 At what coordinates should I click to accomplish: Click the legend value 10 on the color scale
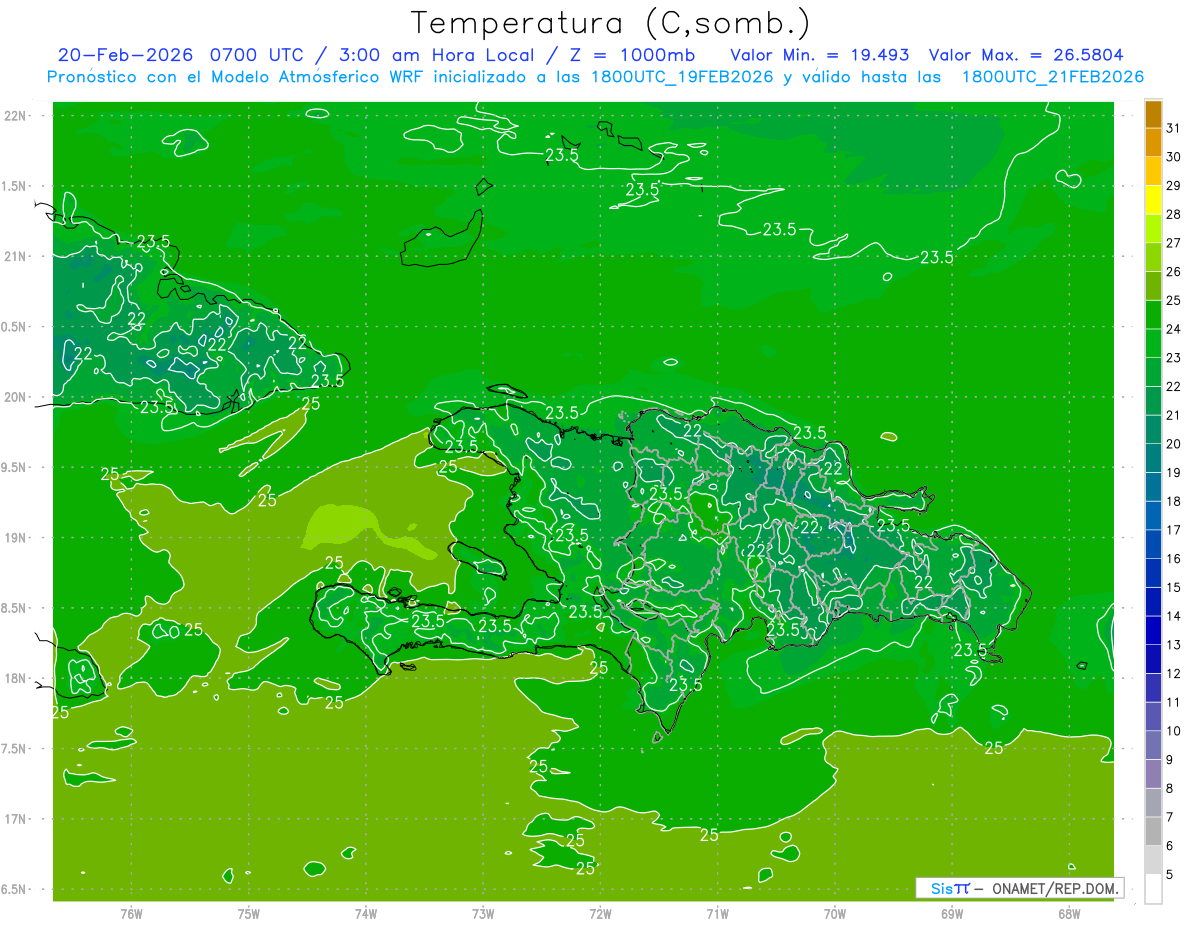[1173, 731]
